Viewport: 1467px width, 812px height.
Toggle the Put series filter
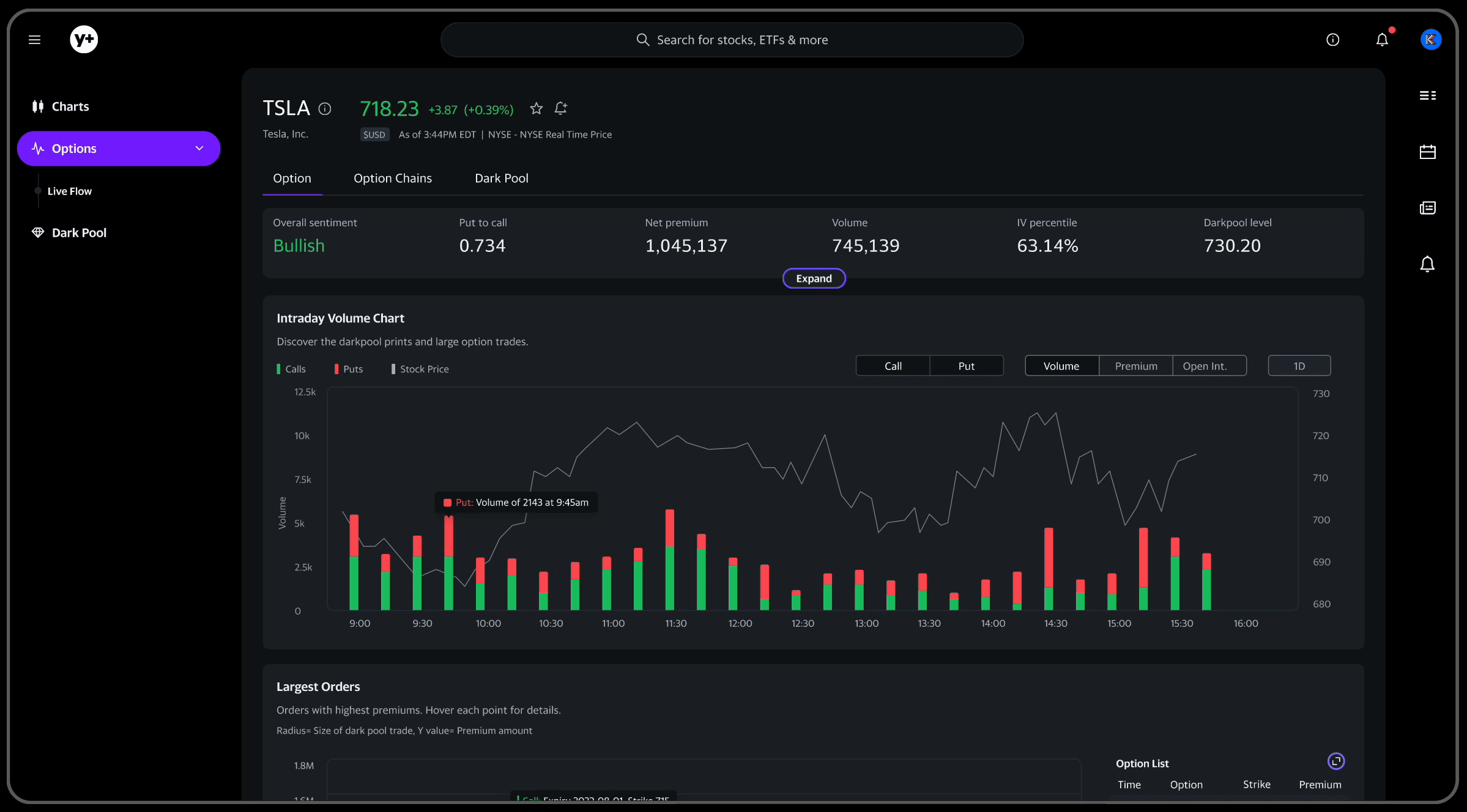pos(967,366)
